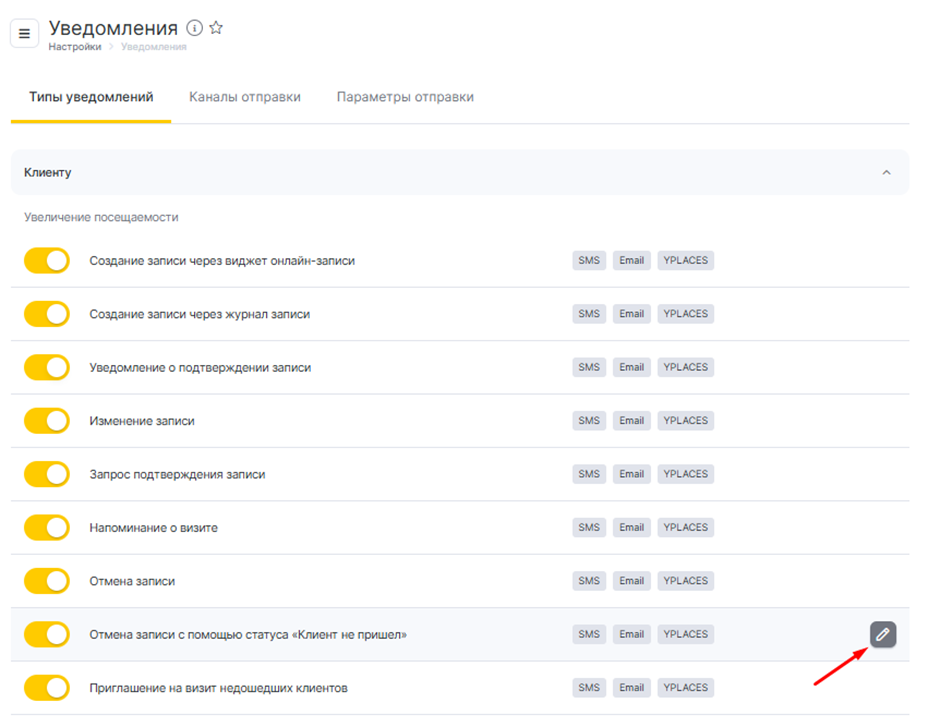Open Приглашение на визит недошедших клиентов row
Image resolution: width=940 pixels, height=727 pixels.
(219, 688)
